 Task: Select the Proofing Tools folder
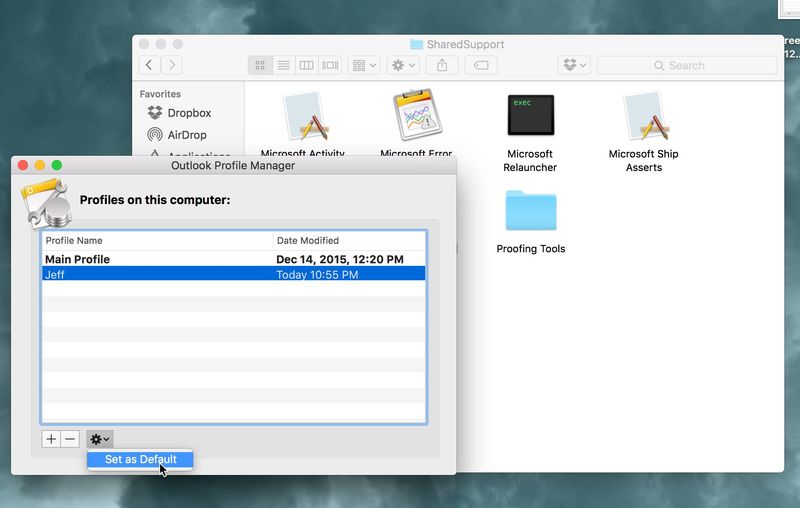[531, 210]
